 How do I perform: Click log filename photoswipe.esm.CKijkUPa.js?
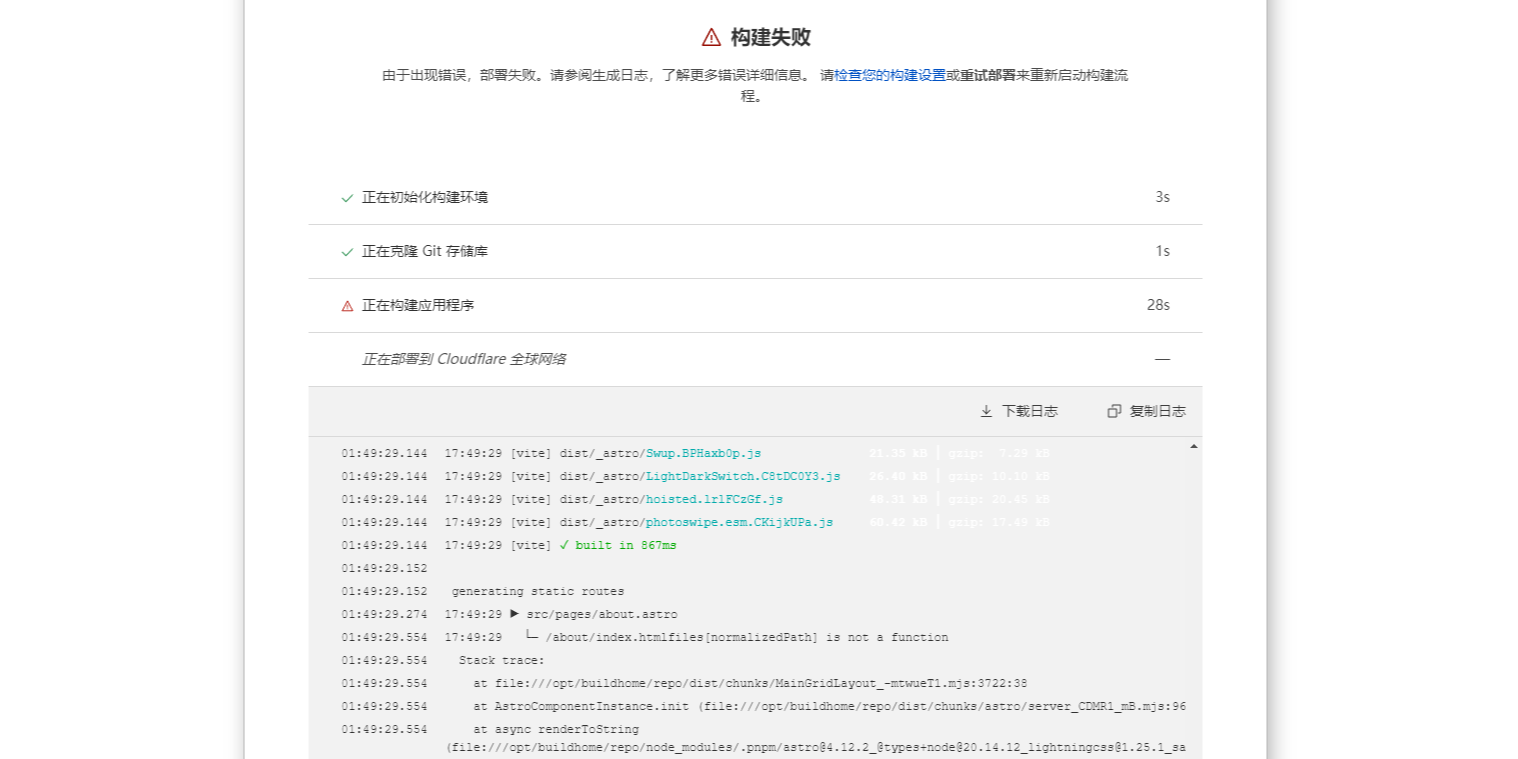pyautogui.click(x=739, y=522)
